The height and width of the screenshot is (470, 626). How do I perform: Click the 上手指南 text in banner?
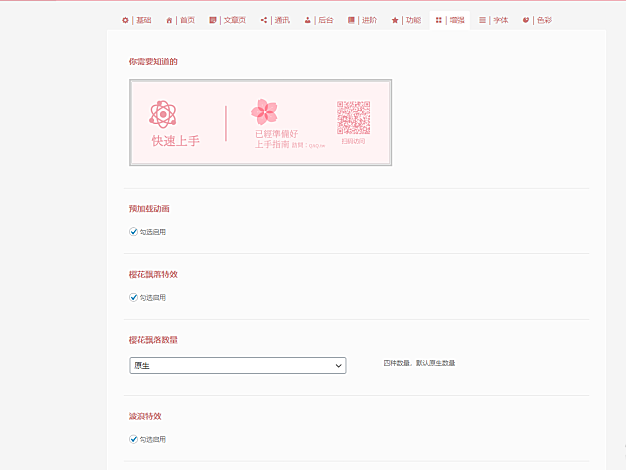click(x=272, y=145)
